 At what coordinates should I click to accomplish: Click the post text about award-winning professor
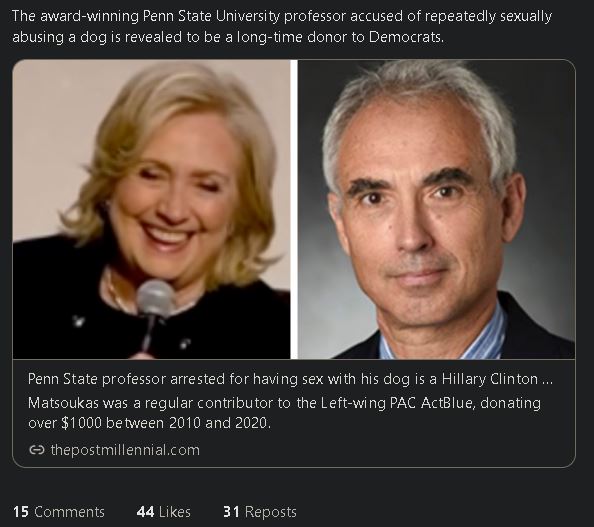tap(282, 26)
